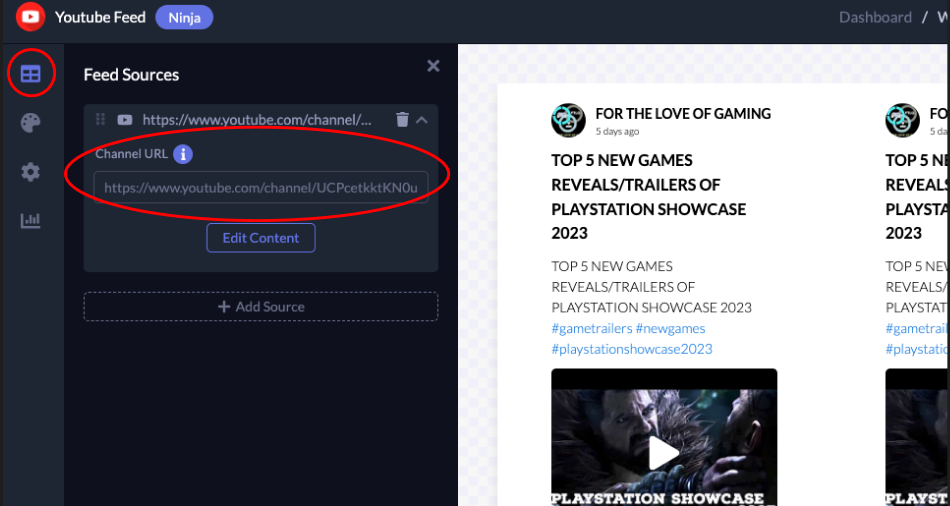
Task: Click the #playstationshowcase2023 hashtag
Action: tap(632, 349)
